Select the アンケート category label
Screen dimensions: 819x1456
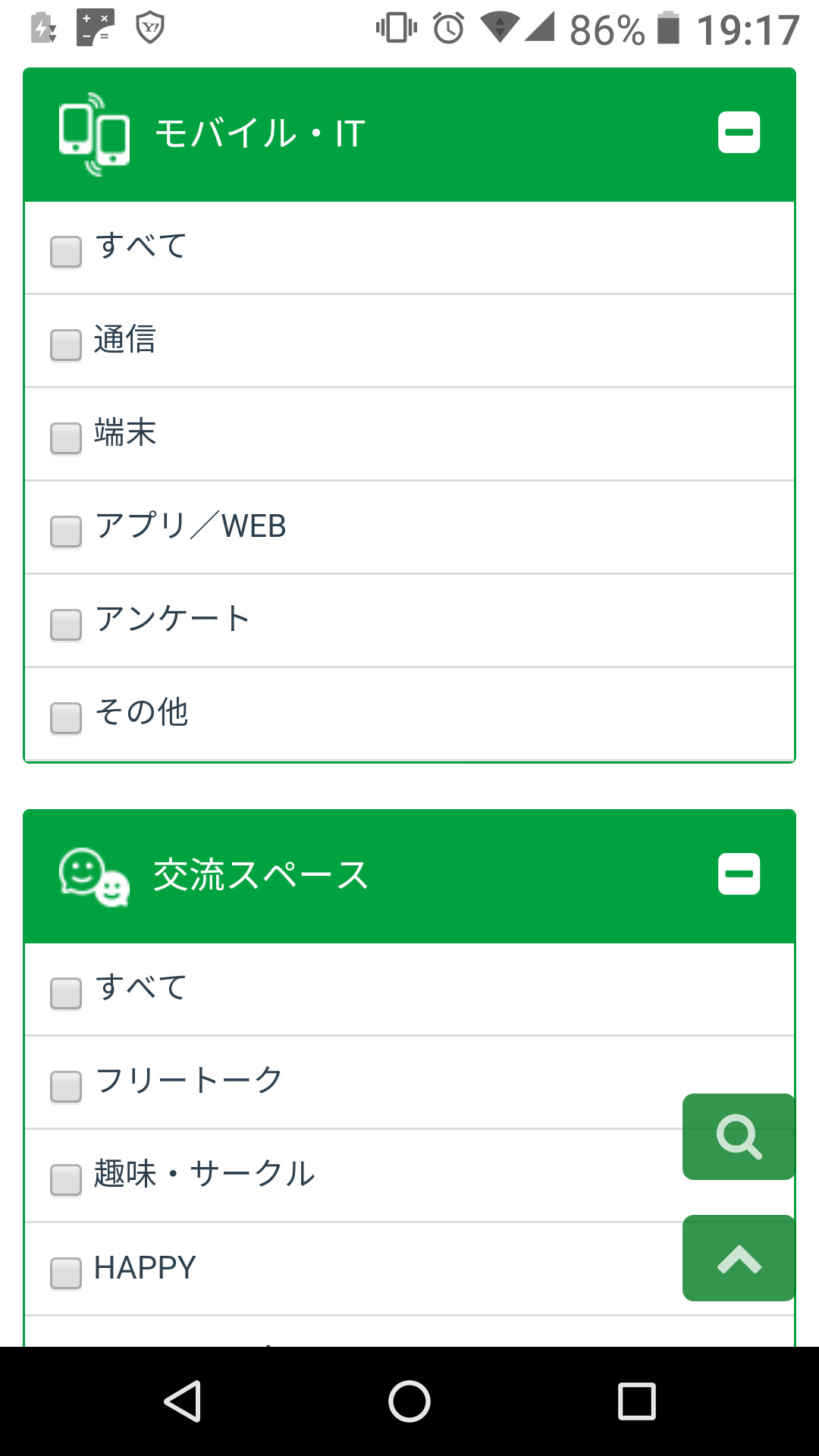(x=172, y=619)
